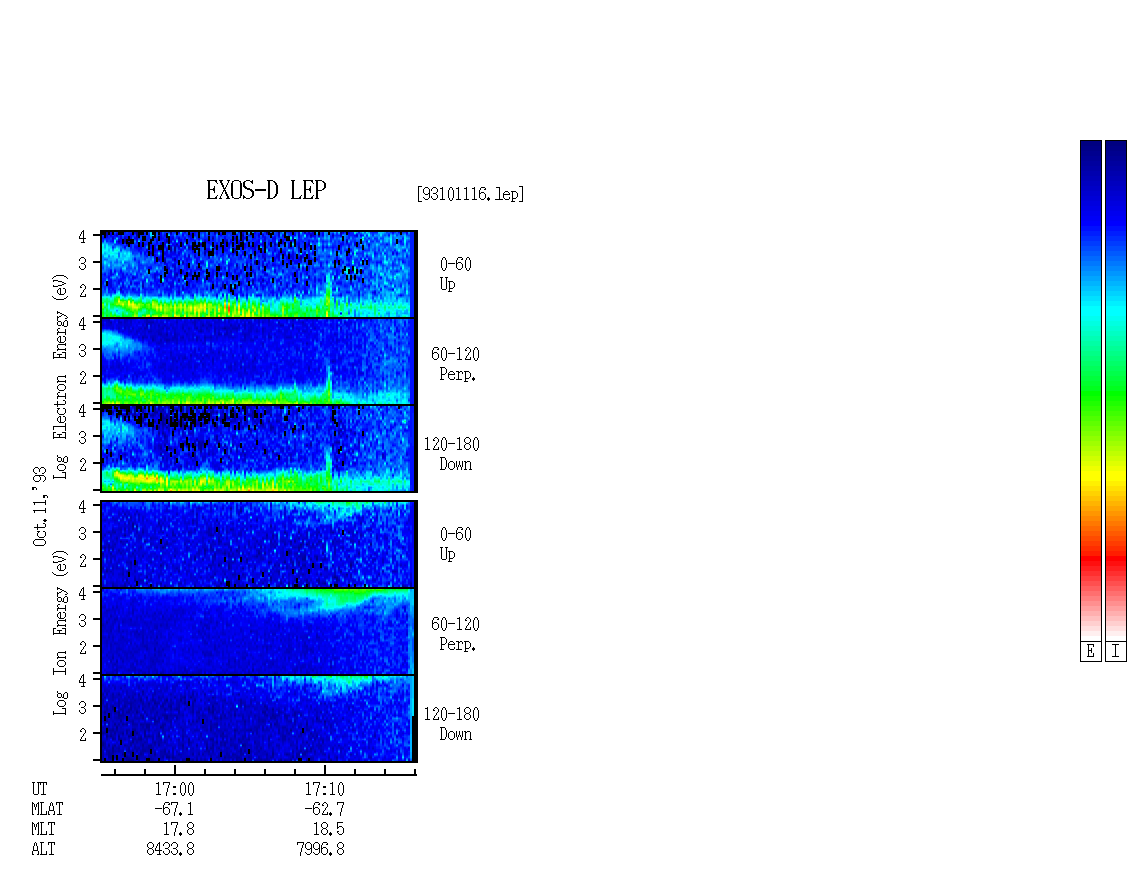Click the 17:00 UT time label
Image resolution: width=1130 pixels, height=875 pixels.
point(174,789)
